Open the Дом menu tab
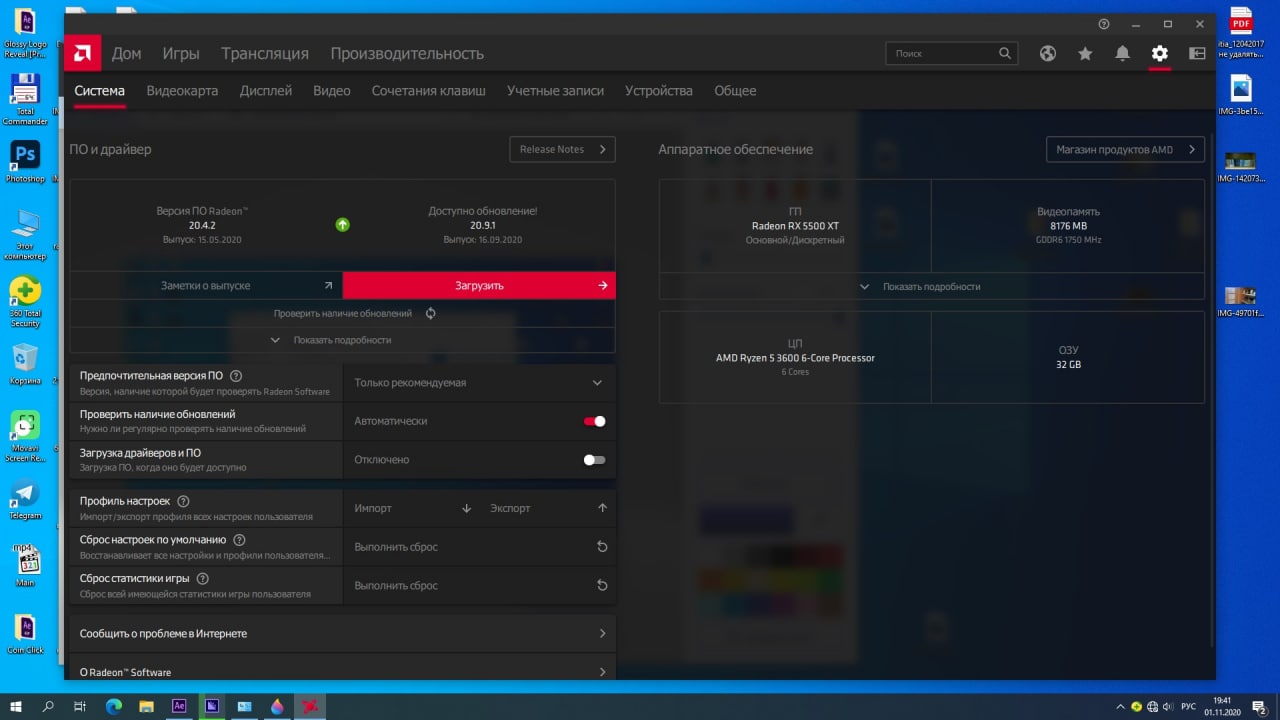 coord(126,54)
